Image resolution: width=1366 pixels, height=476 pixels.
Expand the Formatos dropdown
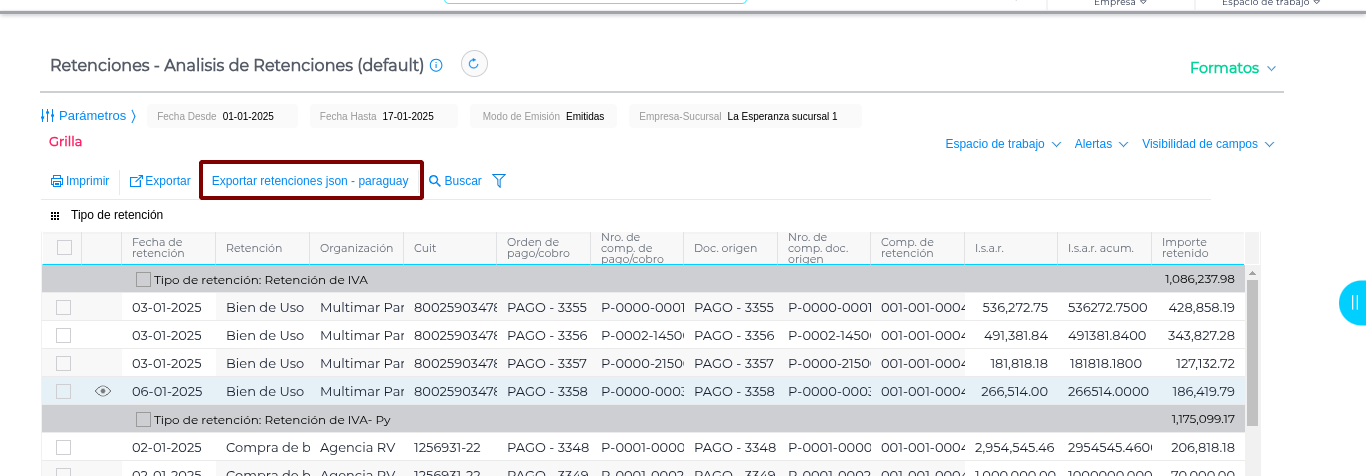[x=1232, y=68]
